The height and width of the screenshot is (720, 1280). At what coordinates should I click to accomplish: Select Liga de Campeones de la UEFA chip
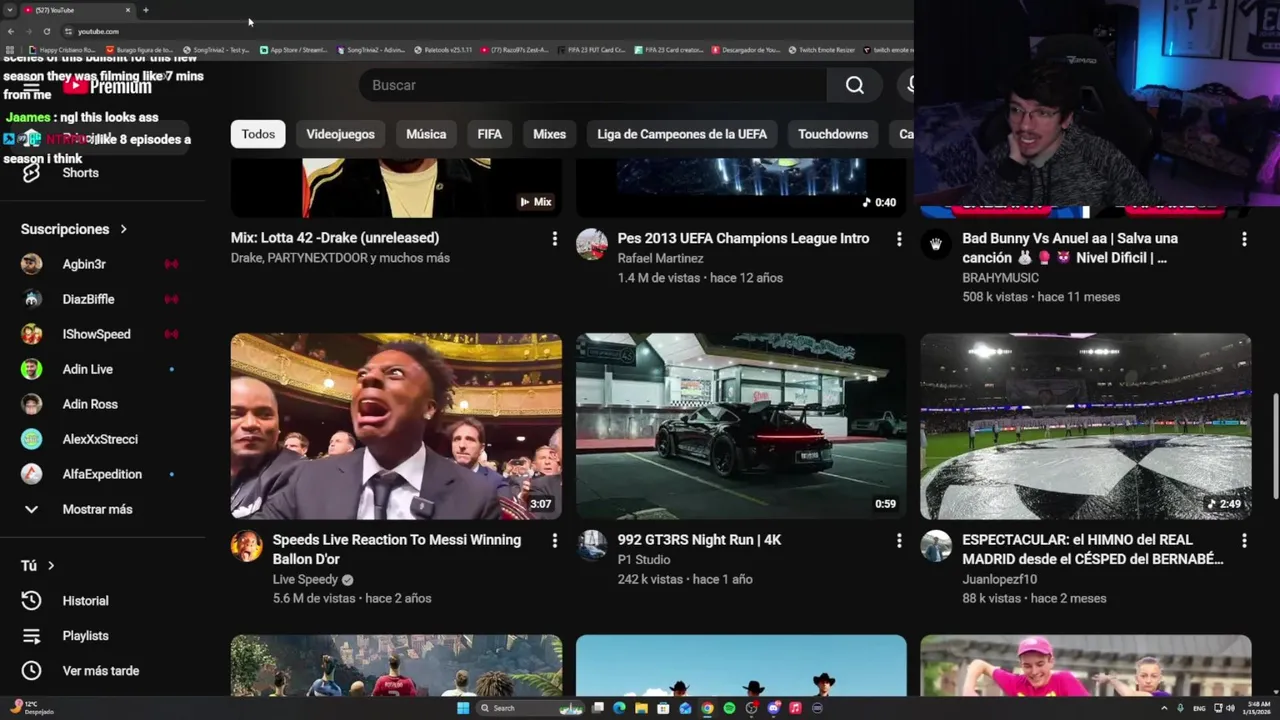point(682,134)
